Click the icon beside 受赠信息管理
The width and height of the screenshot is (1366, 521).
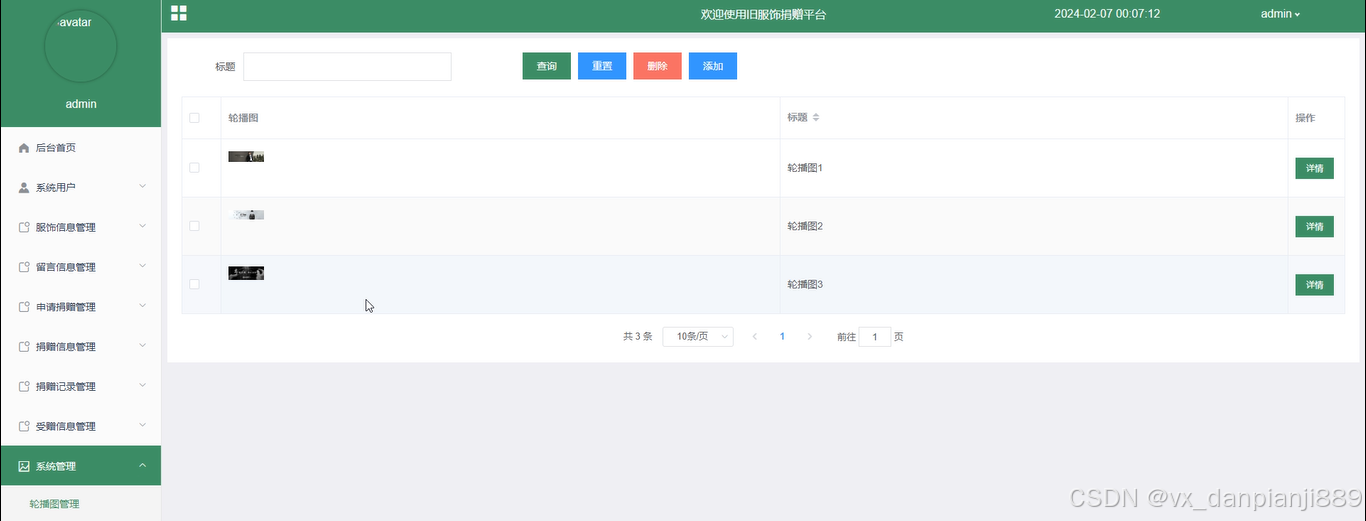tap(24, 426)
